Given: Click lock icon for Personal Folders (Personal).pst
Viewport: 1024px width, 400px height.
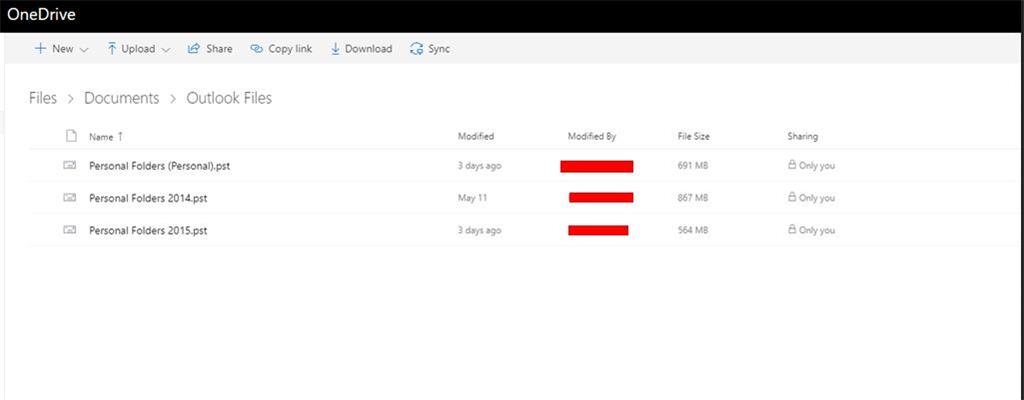Looking at the screenshot, I should coord(792,165).
